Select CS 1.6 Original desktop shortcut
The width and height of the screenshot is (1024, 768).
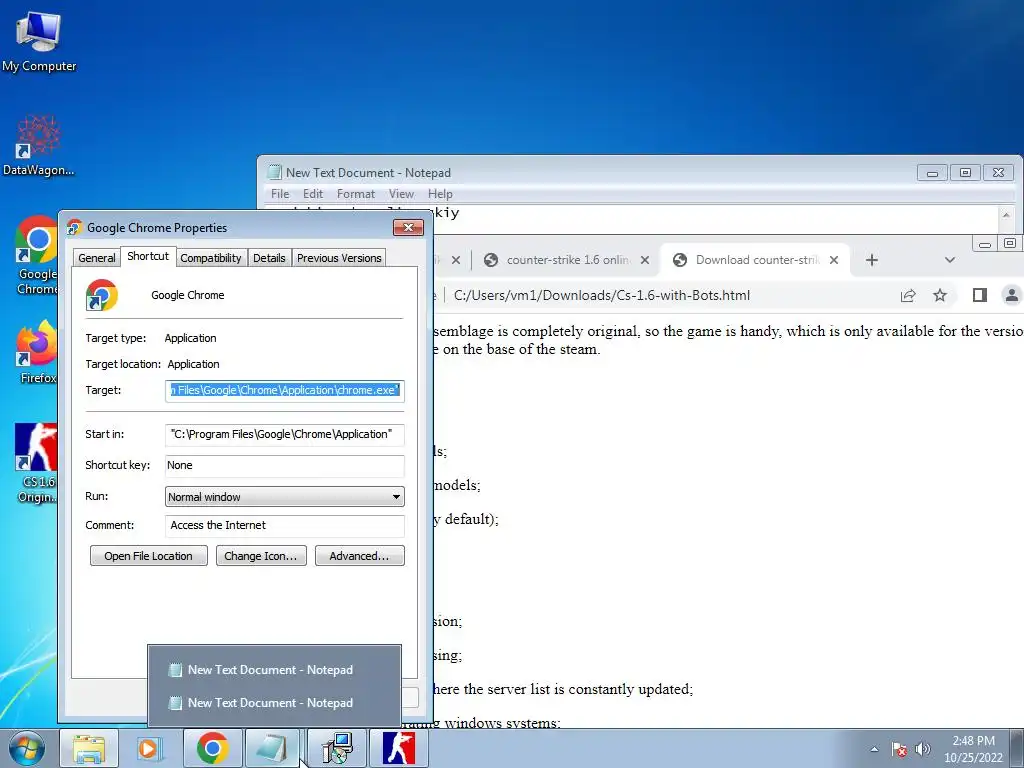click(37, 463)
